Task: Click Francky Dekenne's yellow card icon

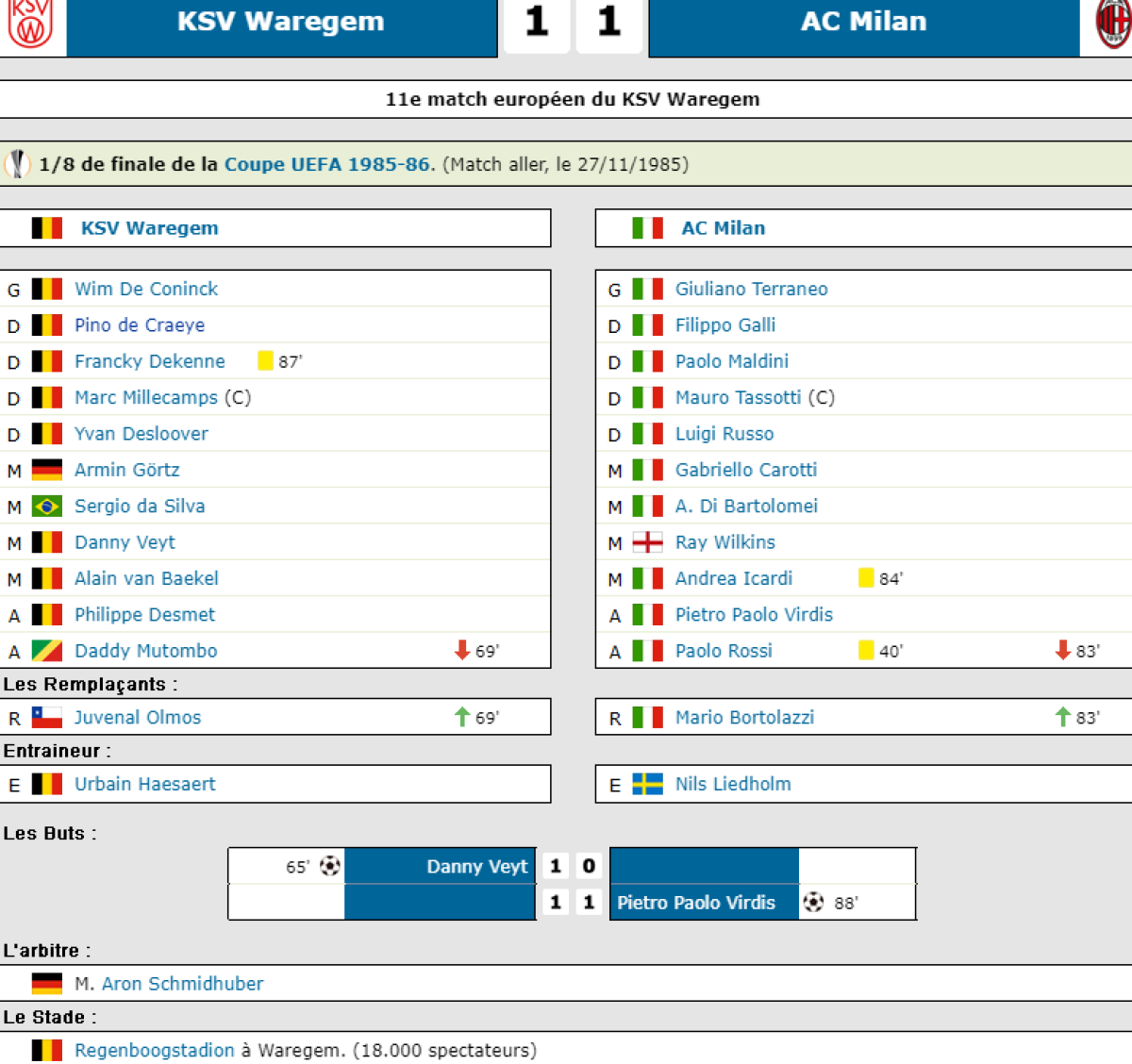Action: tap(265, 361)
